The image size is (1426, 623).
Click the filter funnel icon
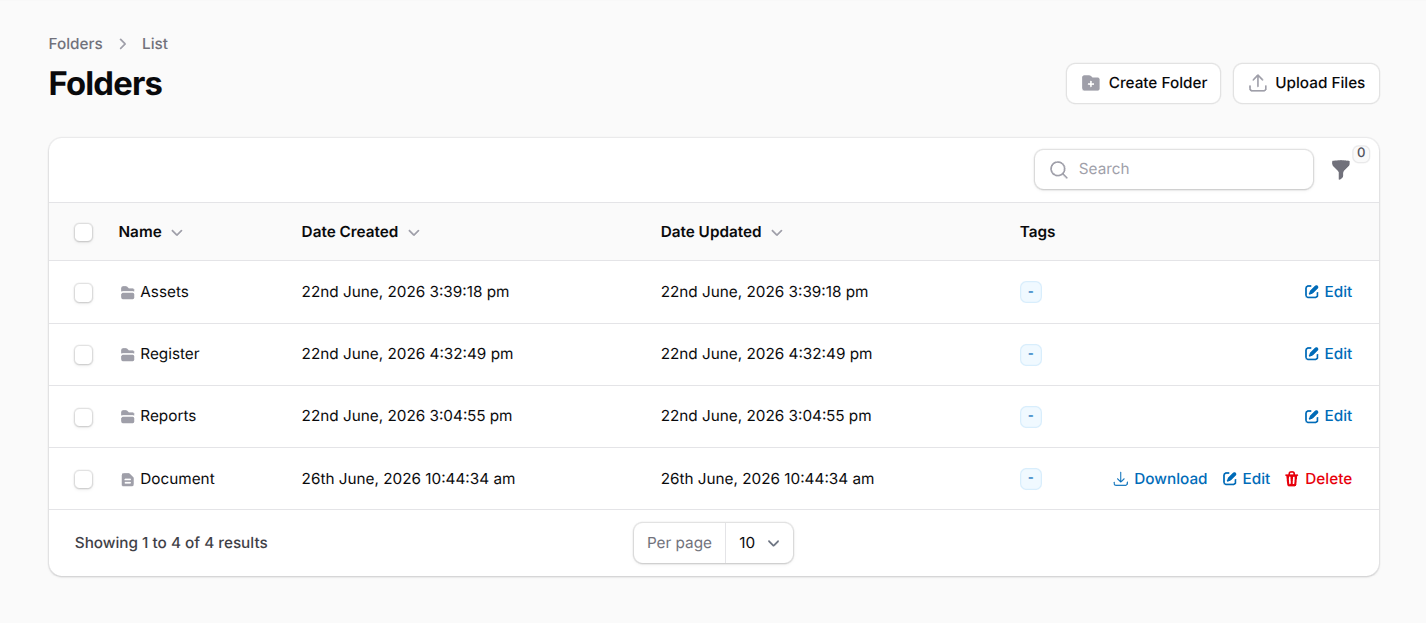coord(1341,171)
